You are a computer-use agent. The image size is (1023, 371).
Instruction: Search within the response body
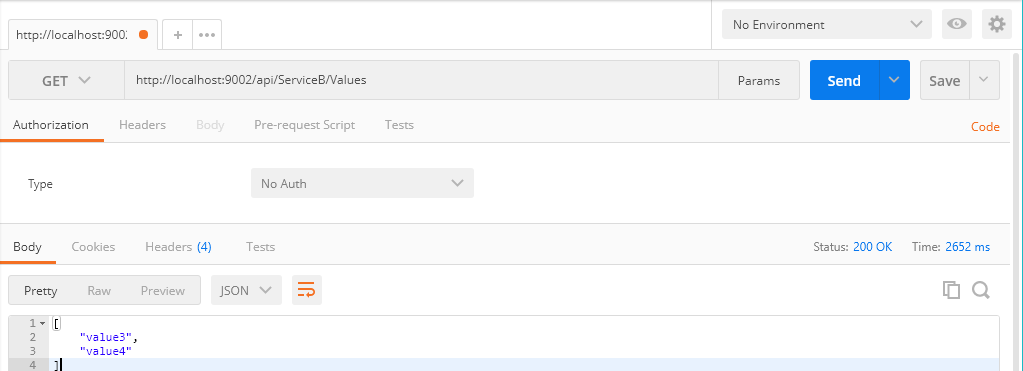[x=981, y=290]
